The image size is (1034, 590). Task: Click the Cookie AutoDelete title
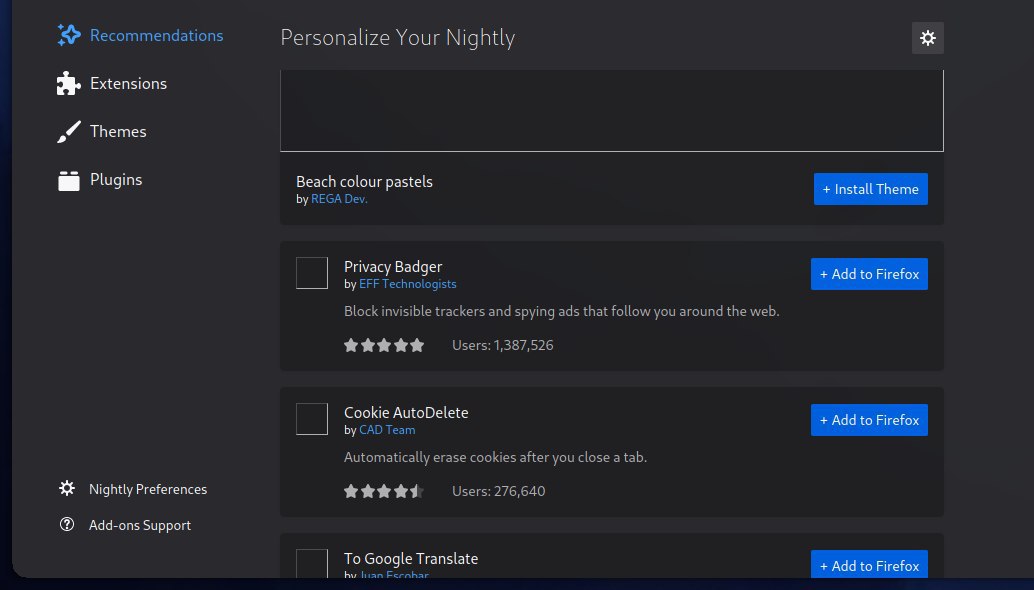coord(406,413)
